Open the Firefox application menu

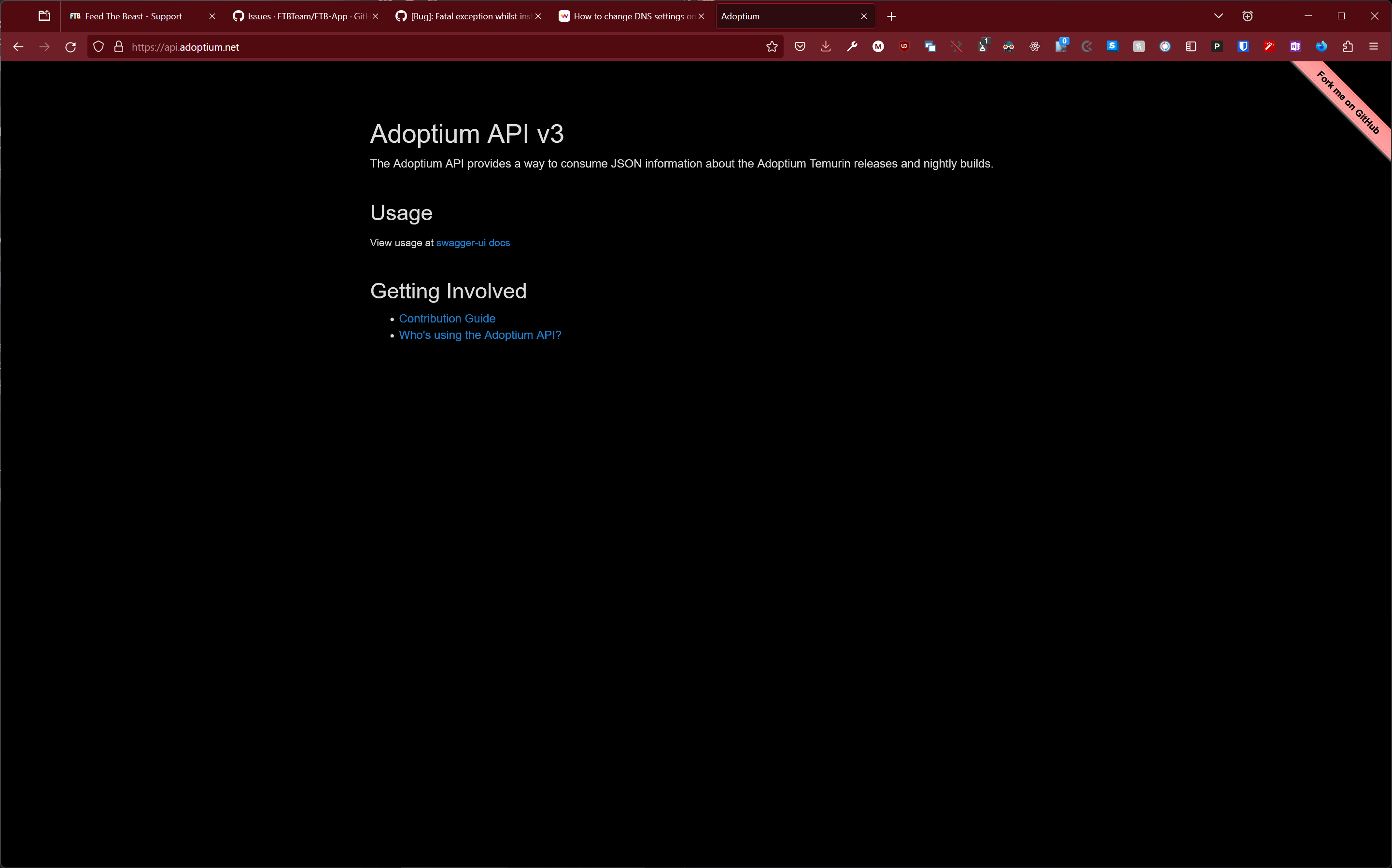(x=1374, y=46)
